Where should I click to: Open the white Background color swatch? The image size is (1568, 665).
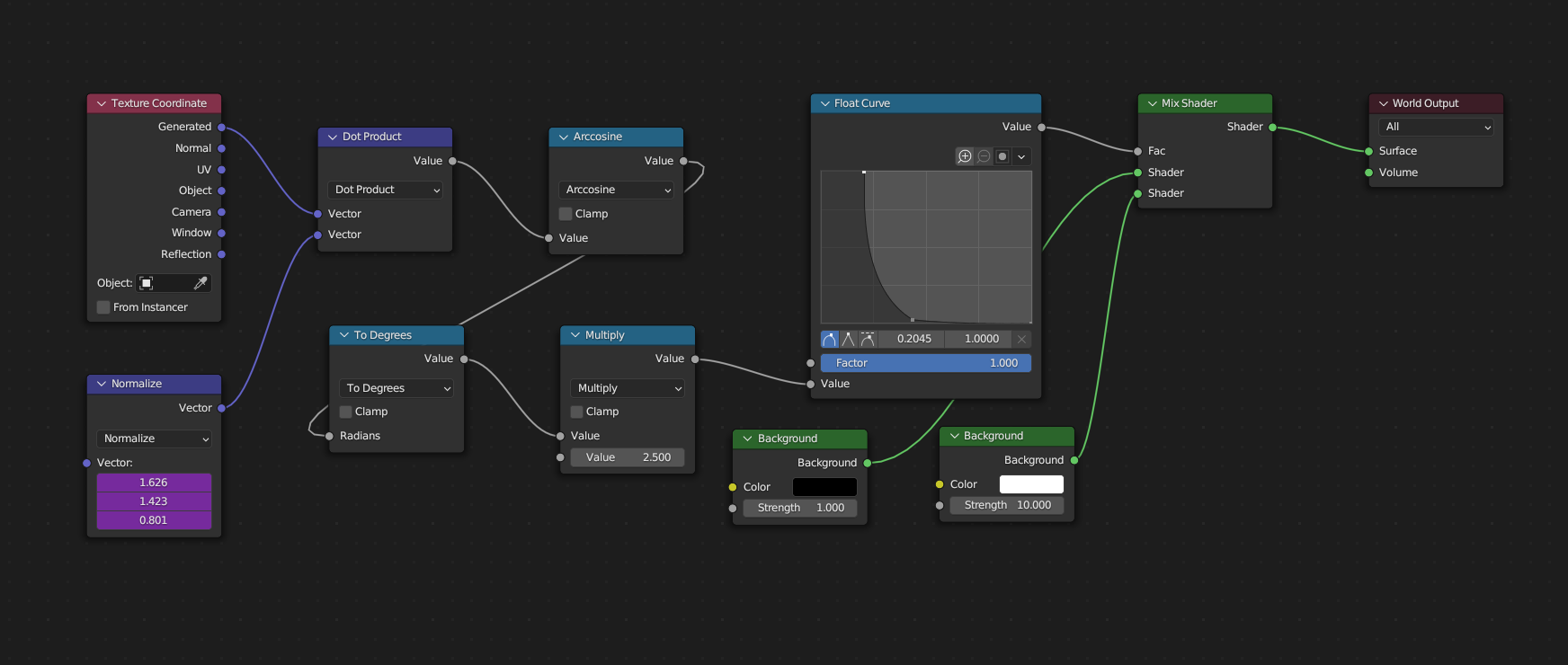point(1031,484)
